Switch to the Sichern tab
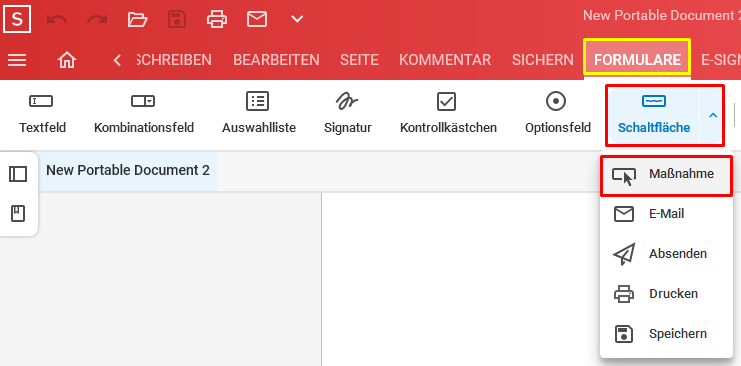Image resolution: width=741 pixels, height=366 pixels. coord(543,60)
